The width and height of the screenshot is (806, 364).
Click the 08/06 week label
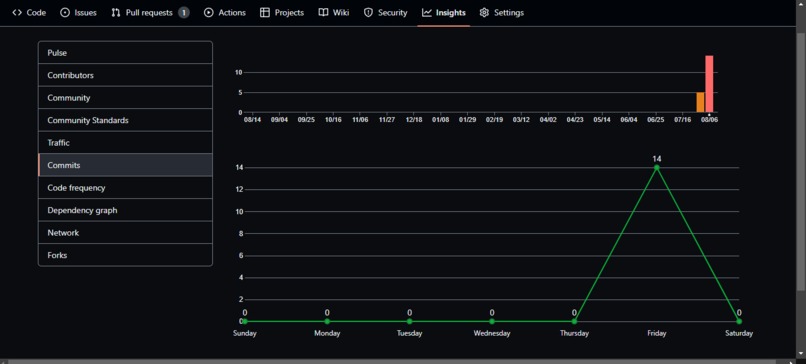tap(709, 120)
